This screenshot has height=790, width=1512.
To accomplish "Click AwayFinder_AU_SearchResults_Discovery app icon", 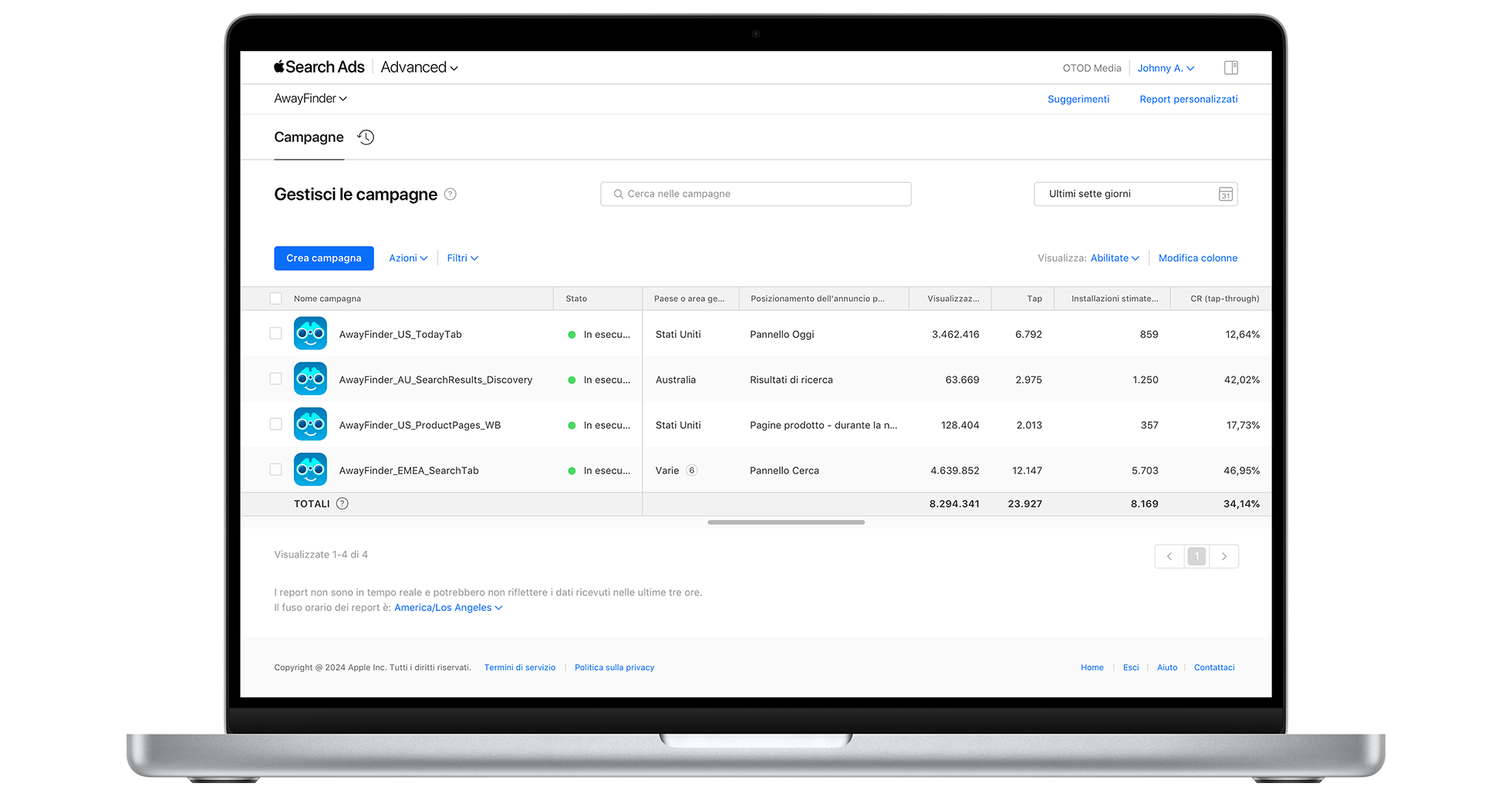I will [310, 379].
